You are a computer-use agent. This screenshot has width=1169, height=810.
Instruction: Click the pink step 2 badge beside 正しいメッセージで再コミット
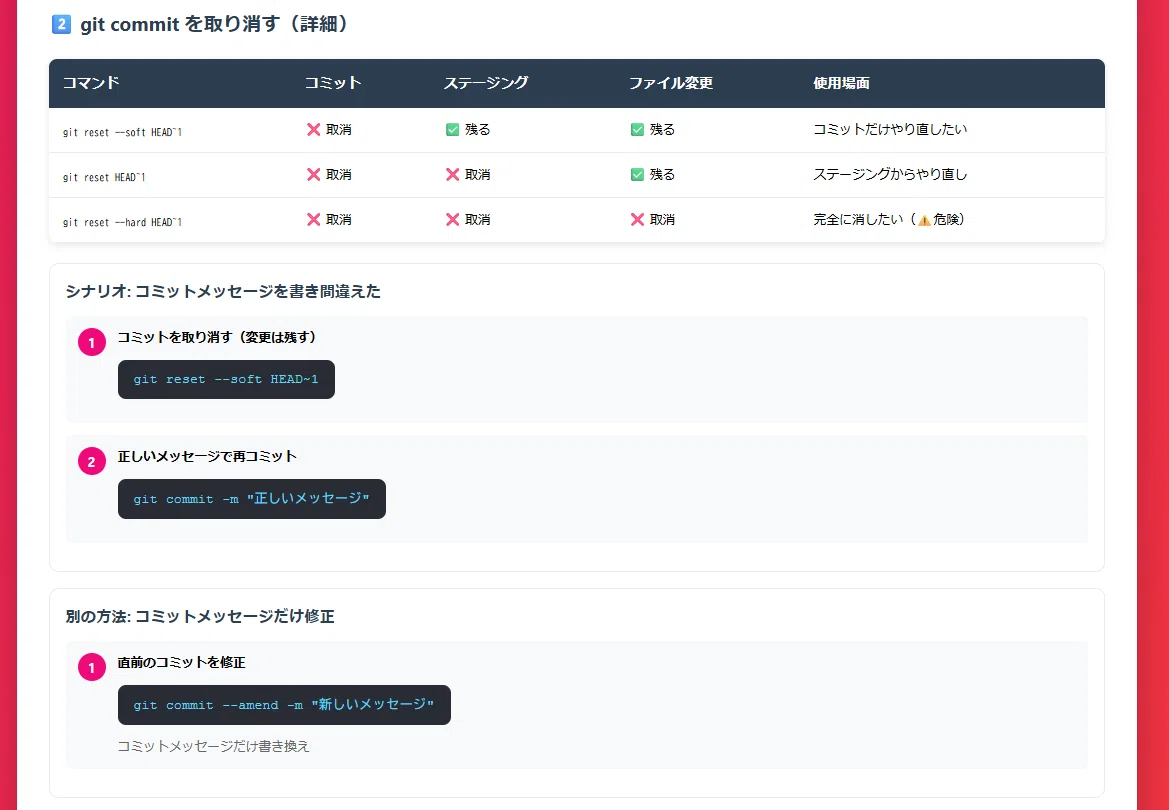click(x=92, y=462)
